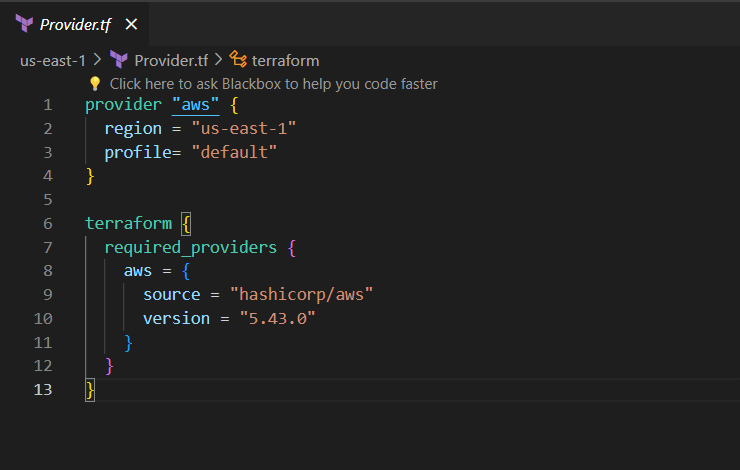Open us-east-1 breadcrumb folder
The image size is (740, 470).
click(53, 60)
